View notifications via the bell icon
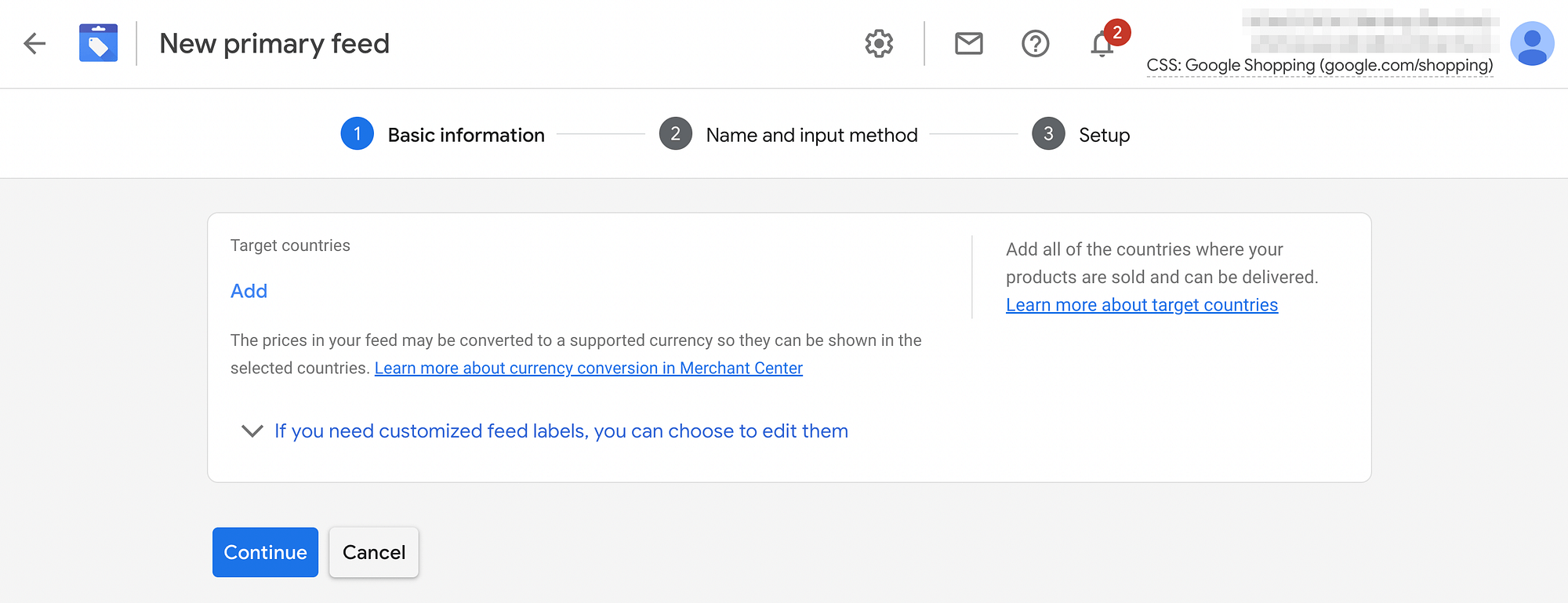1568x603 pixels. pyautogui.click(x=1101, y=45)
